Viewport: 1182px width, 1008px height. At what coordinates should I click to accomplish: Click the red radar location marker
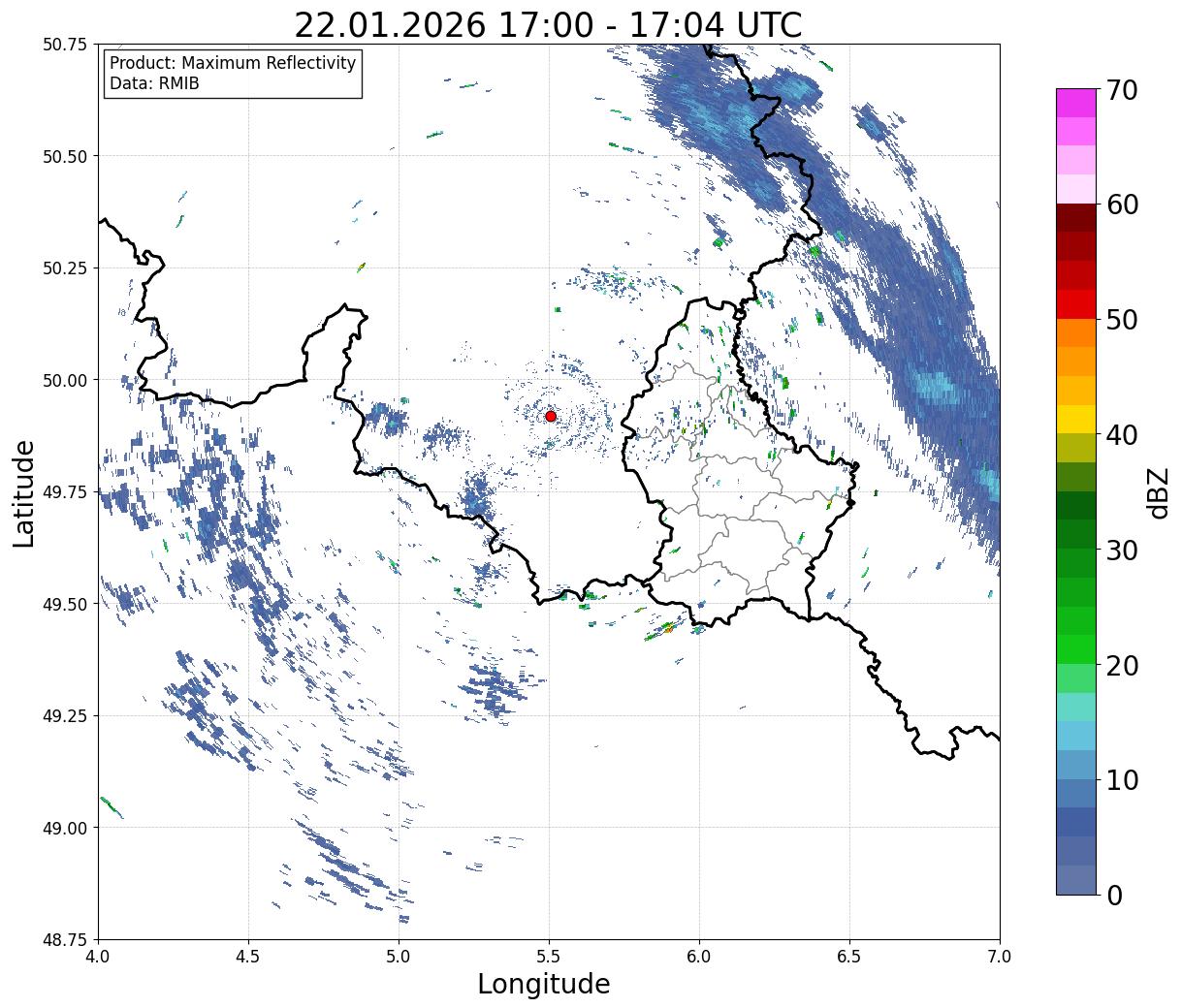(x=551, y=416)
